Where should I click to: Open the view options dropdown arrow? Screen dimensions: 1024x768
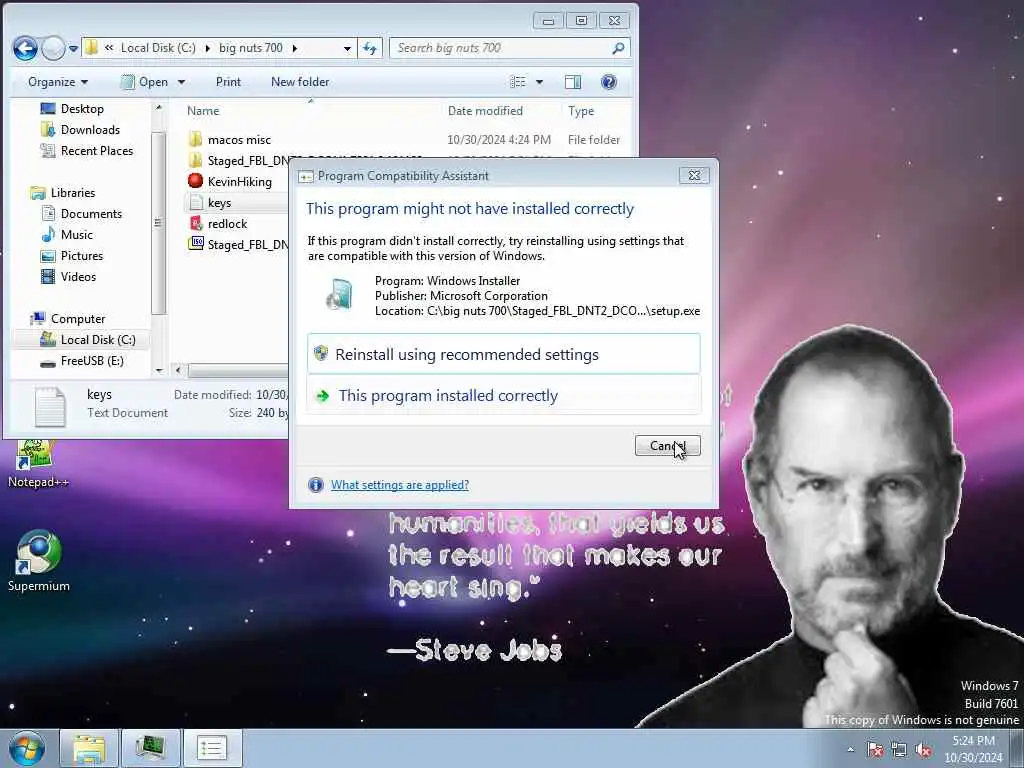tap(539, 82)
